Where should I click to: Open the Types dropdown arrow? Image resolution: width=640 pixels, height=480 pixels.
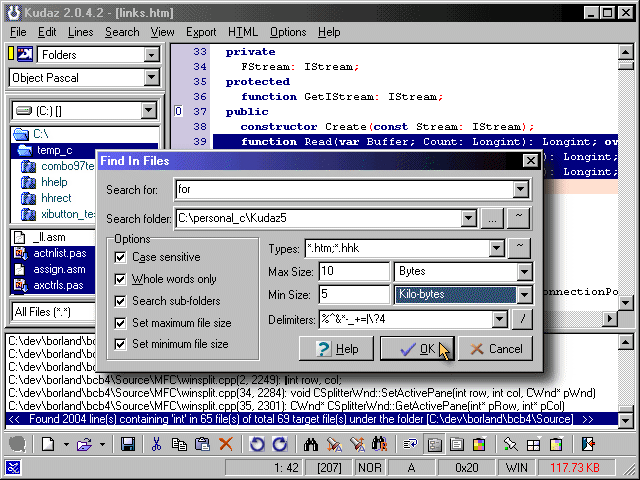pos(496,248)
